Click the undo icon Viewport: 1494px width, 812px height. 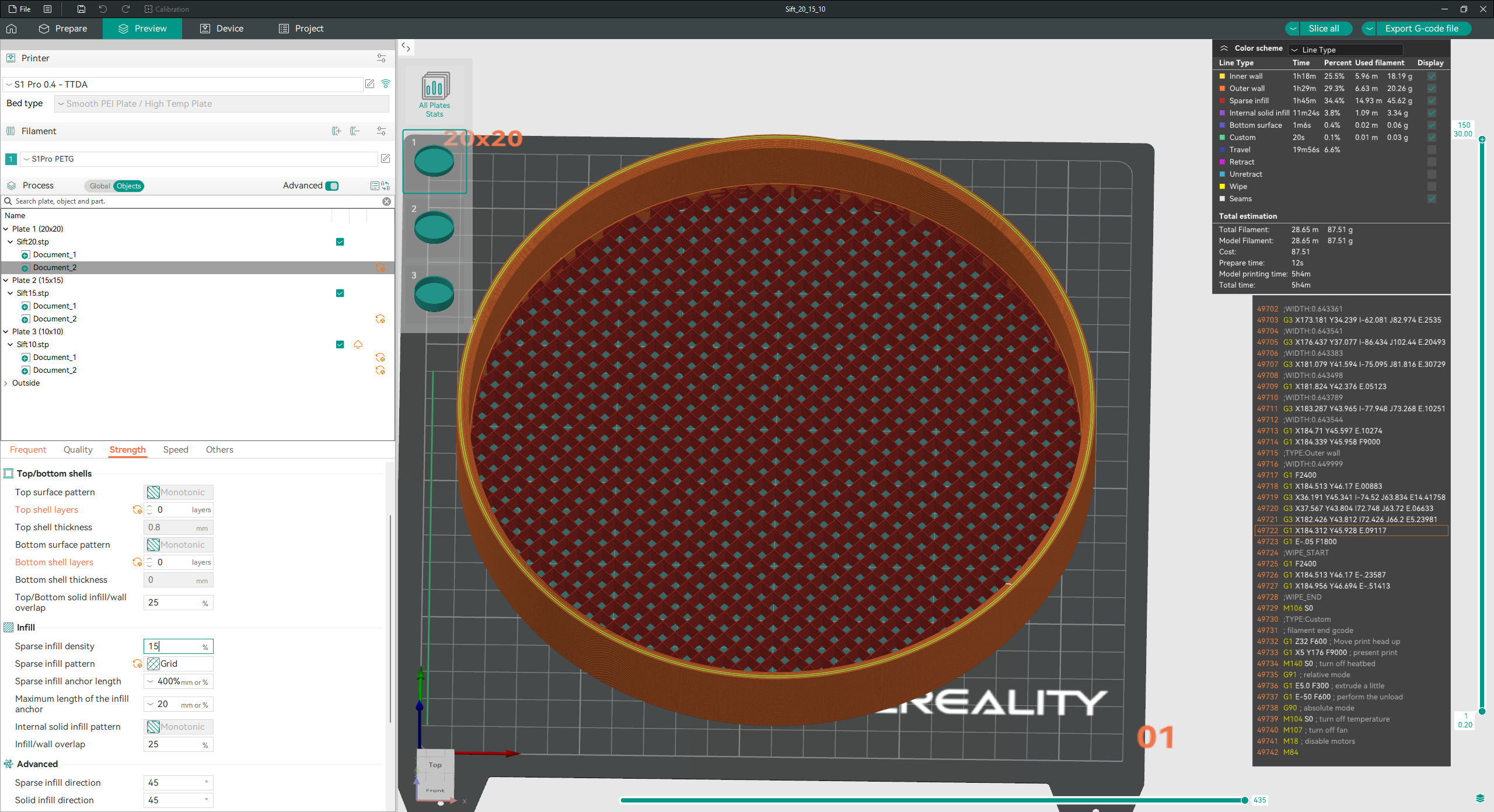pos(103,9)
